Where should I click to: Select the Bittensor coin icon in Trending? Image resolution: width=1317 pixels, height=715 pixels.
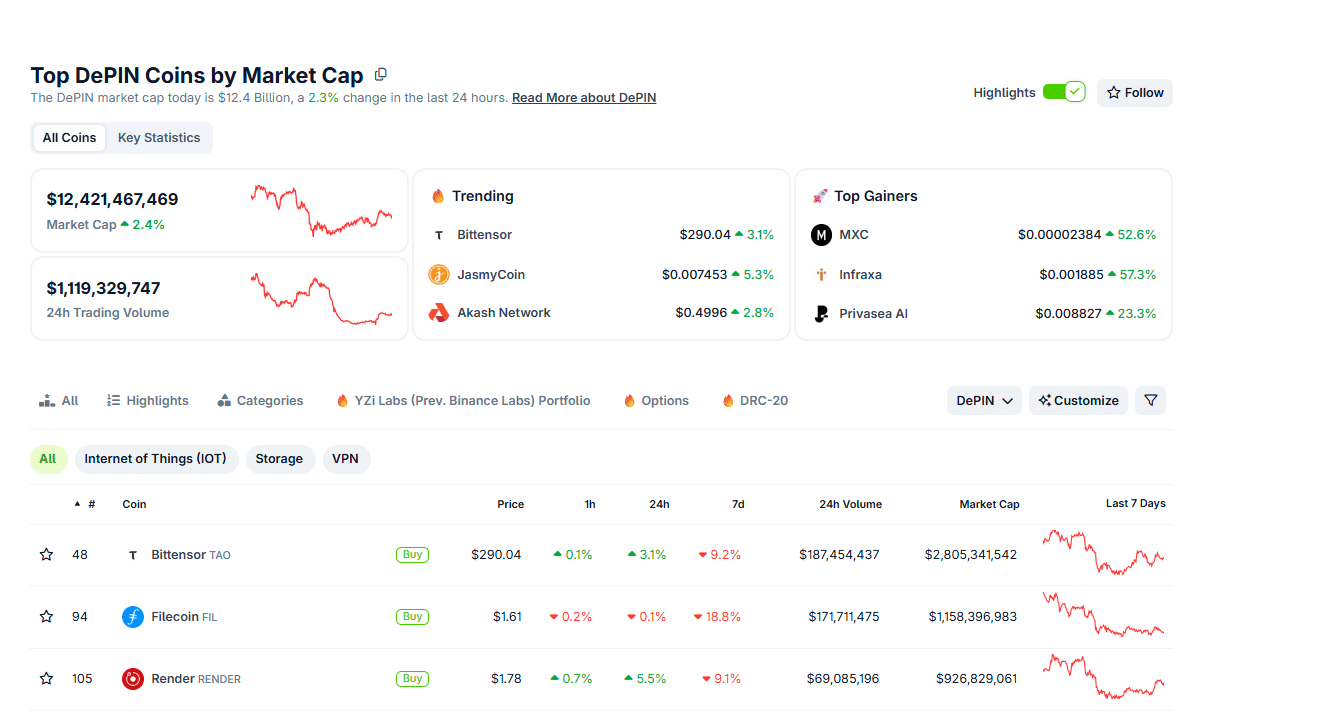tap(438, 234)
